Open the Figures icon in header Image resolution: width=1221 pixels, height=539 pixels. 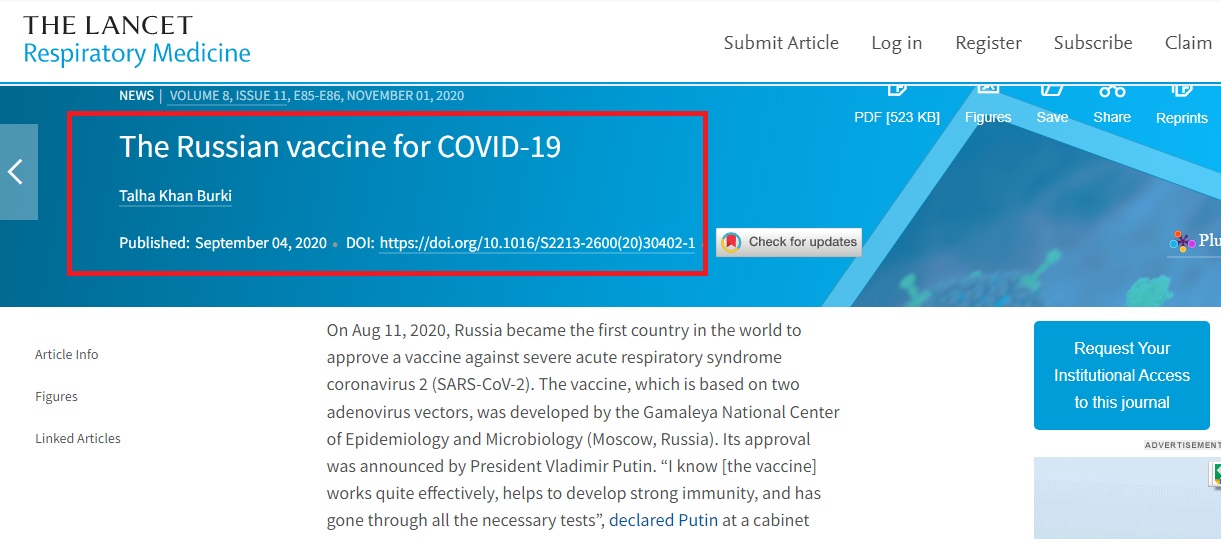[x=988, y=104]
